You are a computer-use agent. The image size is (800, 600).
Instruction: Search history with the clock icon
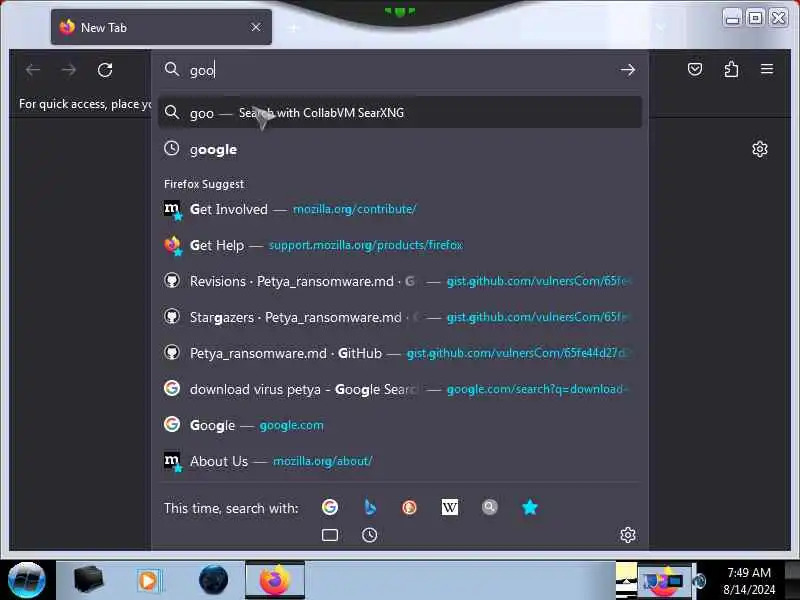point(369,535)
